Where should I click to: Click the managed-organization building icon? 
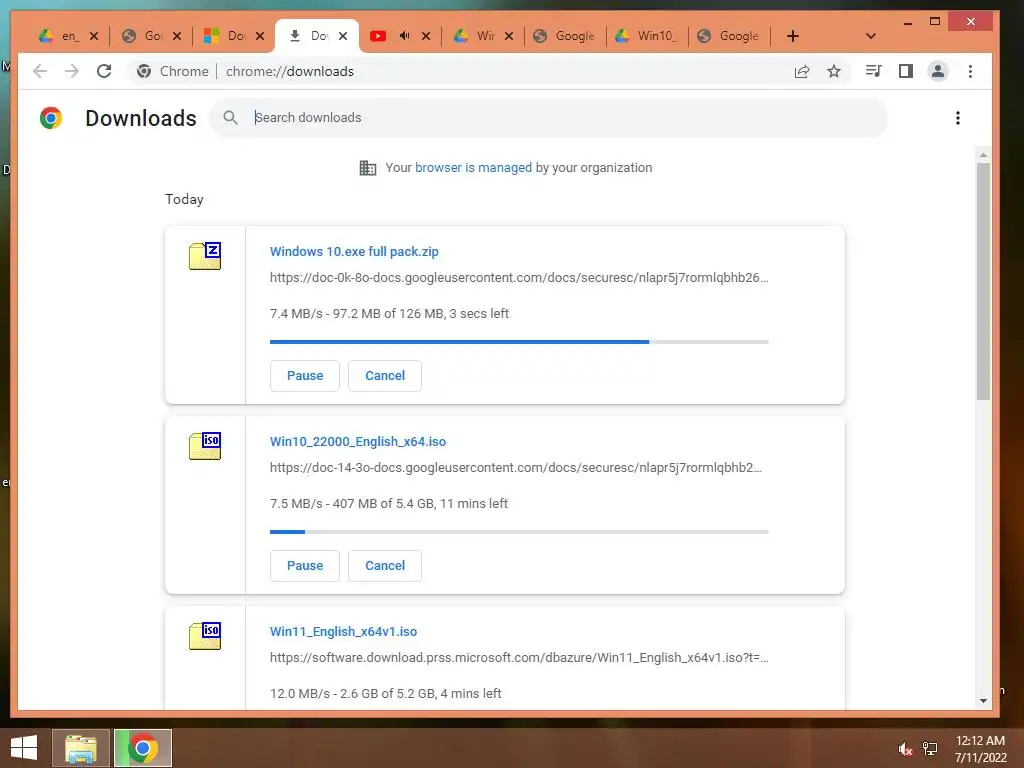[368, 168]
